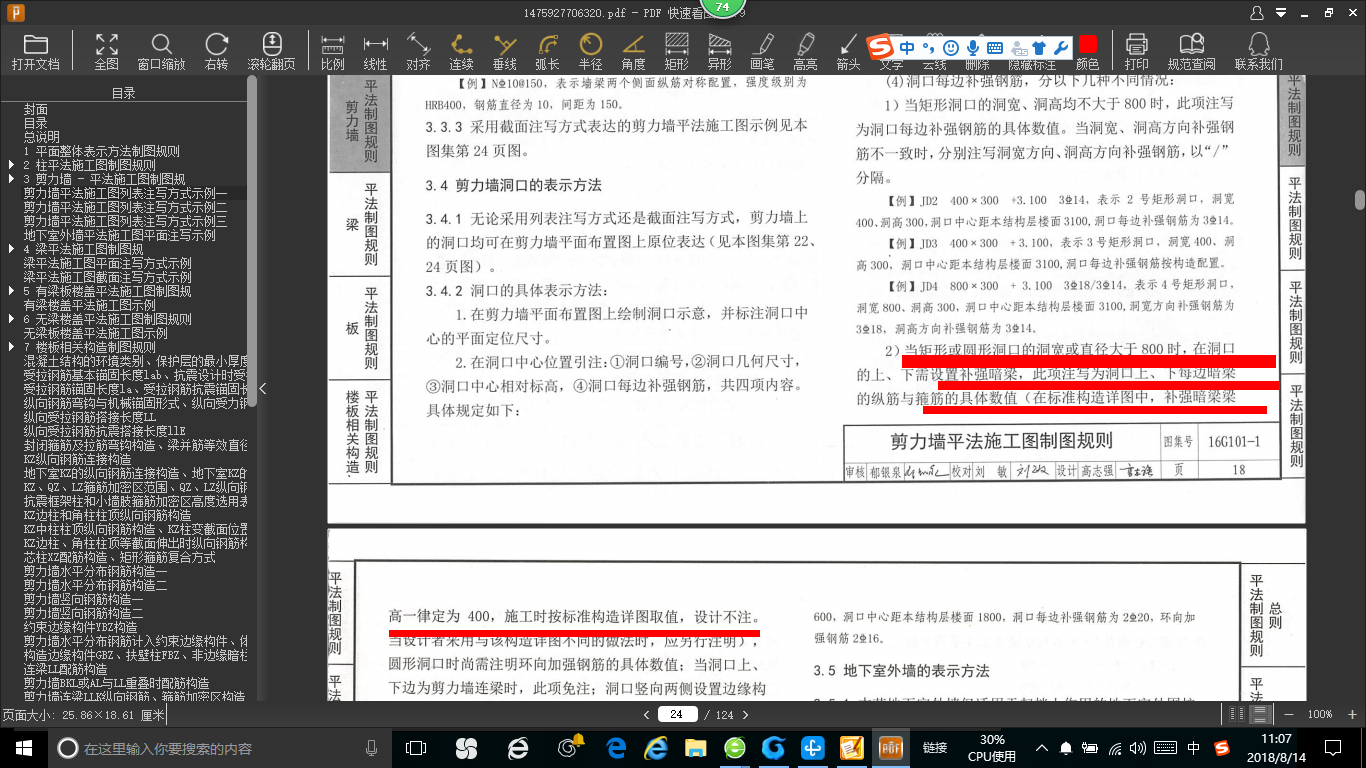The image size is (1366, 768).
Task: Select the 箭头 arrow tool
Action: [848, 52]
